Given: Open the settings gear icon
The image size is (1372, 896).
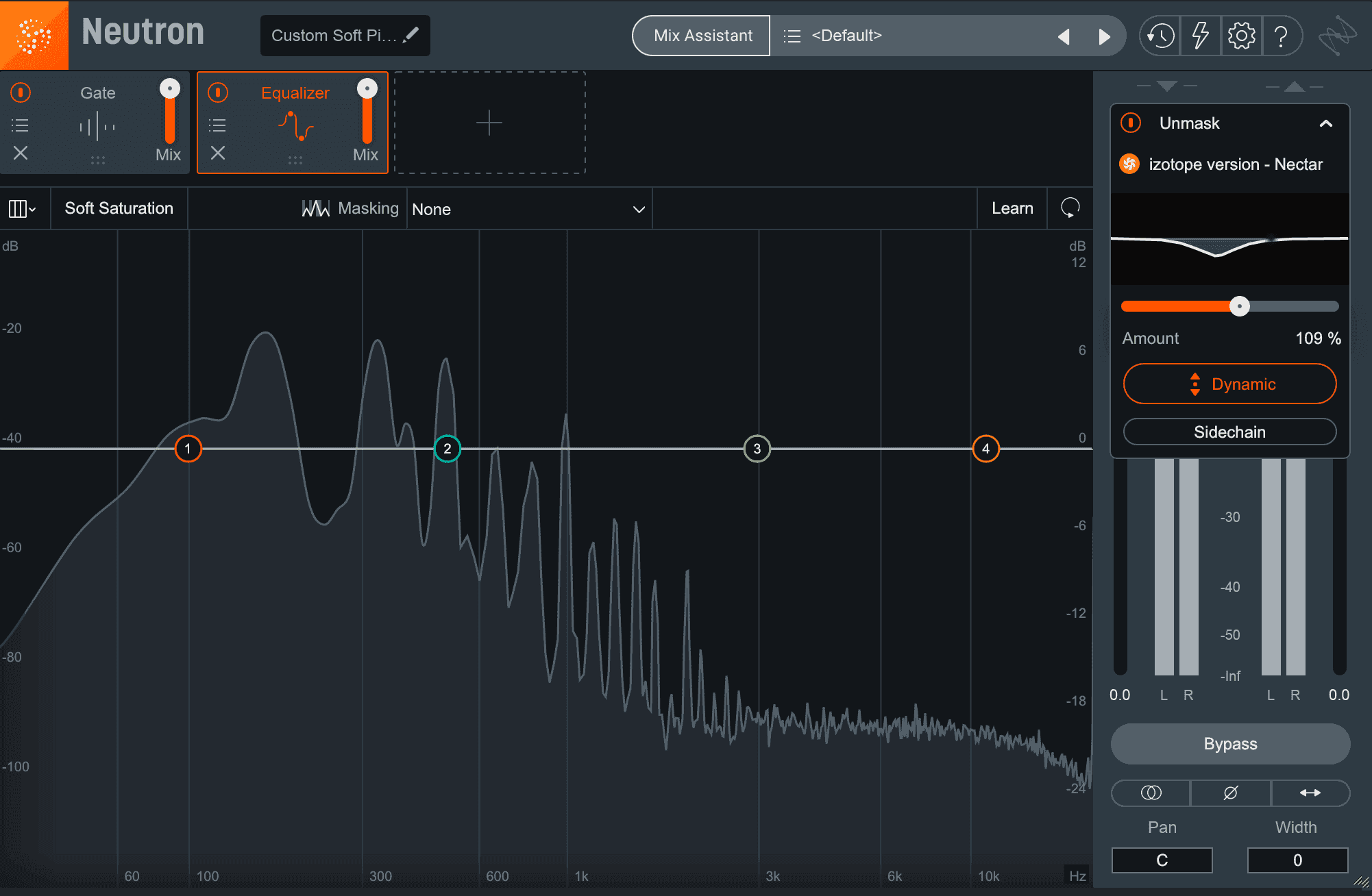Looking at the screenshot, I should coord(1241,36).
